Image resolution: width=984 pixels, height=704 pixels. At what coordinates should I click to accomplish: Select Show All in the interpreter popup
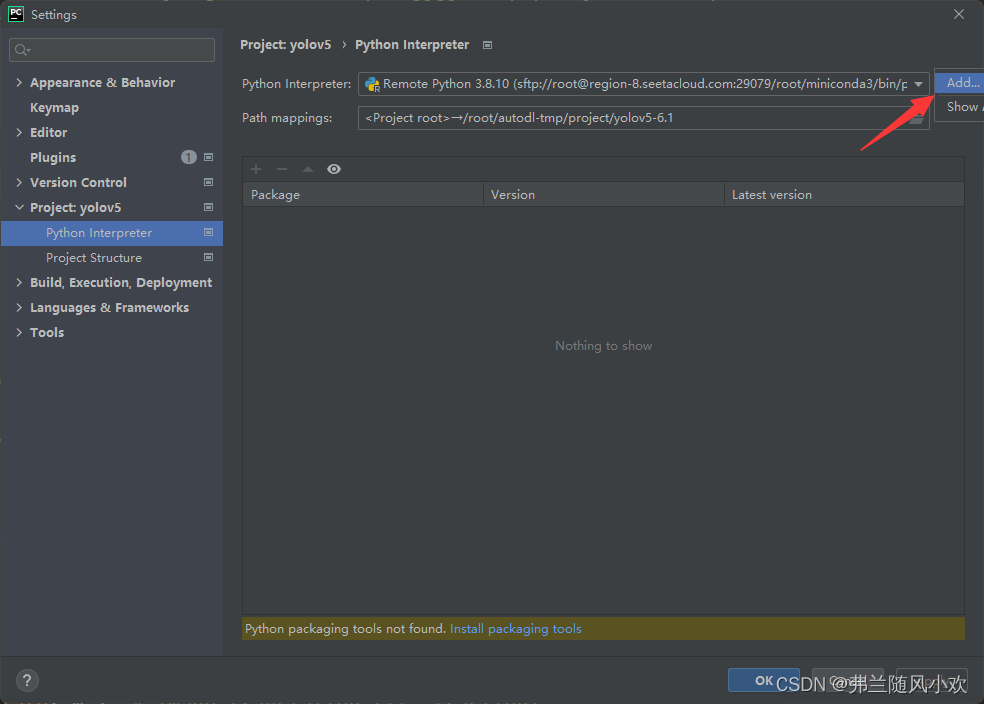click(x=960, y=107)
